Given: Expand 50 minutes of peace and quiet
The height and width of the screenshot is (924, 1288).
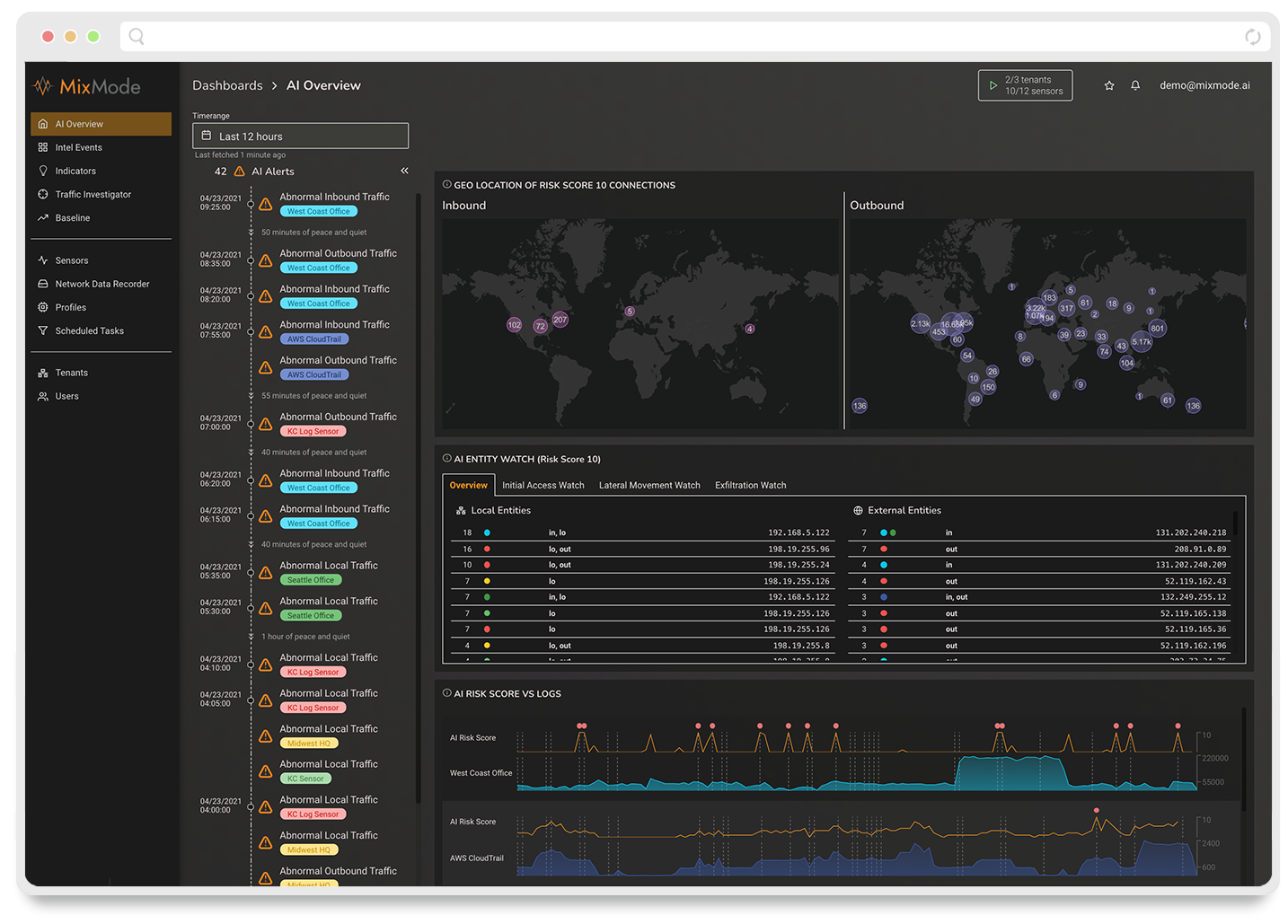Looking at the screenshot, I should point(313,233).
